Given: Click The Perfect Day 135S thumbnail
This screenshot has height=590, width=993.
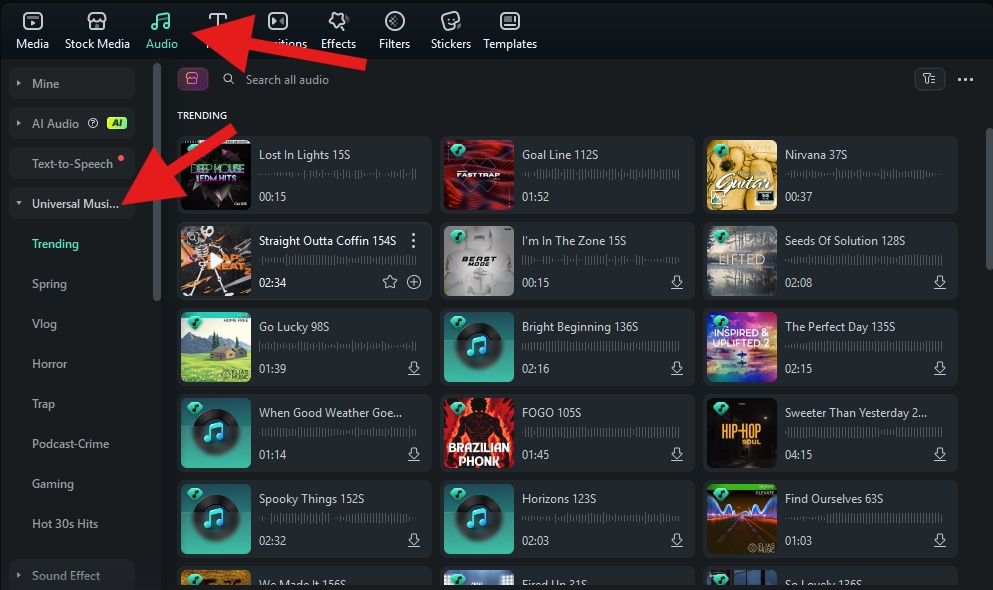Looking at the screenshot, I should tap(742, 347).
